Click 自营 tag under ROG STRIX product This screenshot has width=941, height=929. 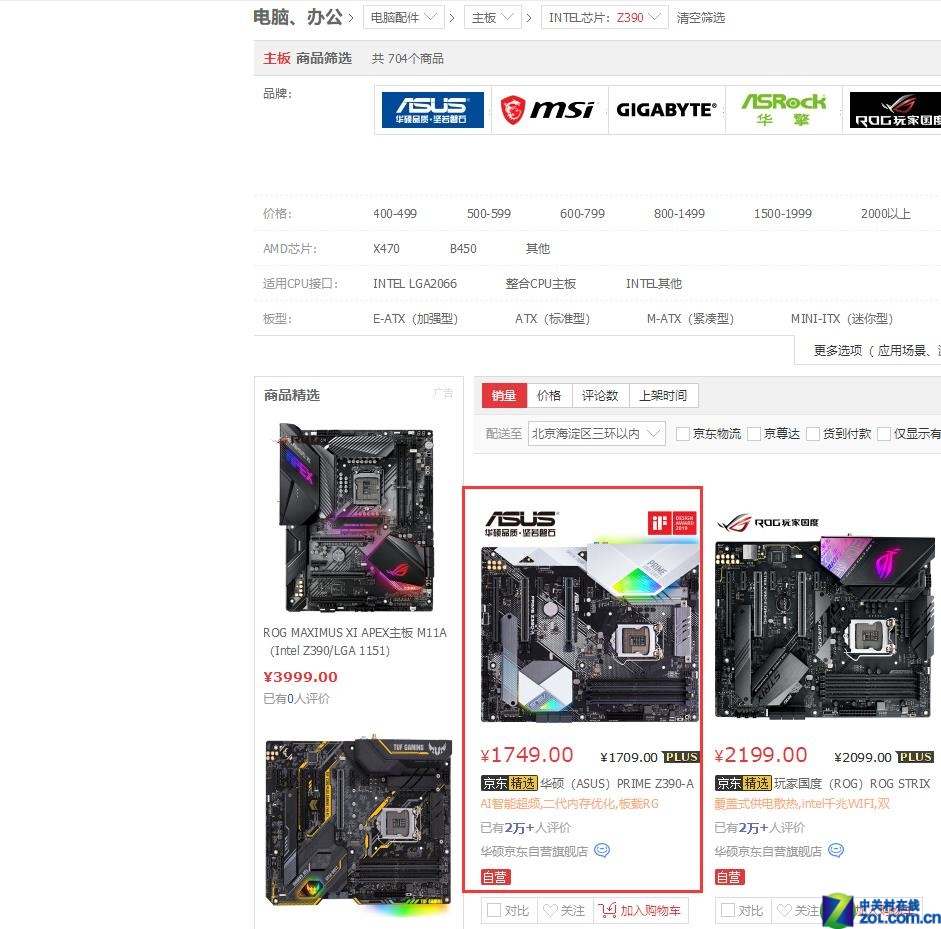[729, 877]
